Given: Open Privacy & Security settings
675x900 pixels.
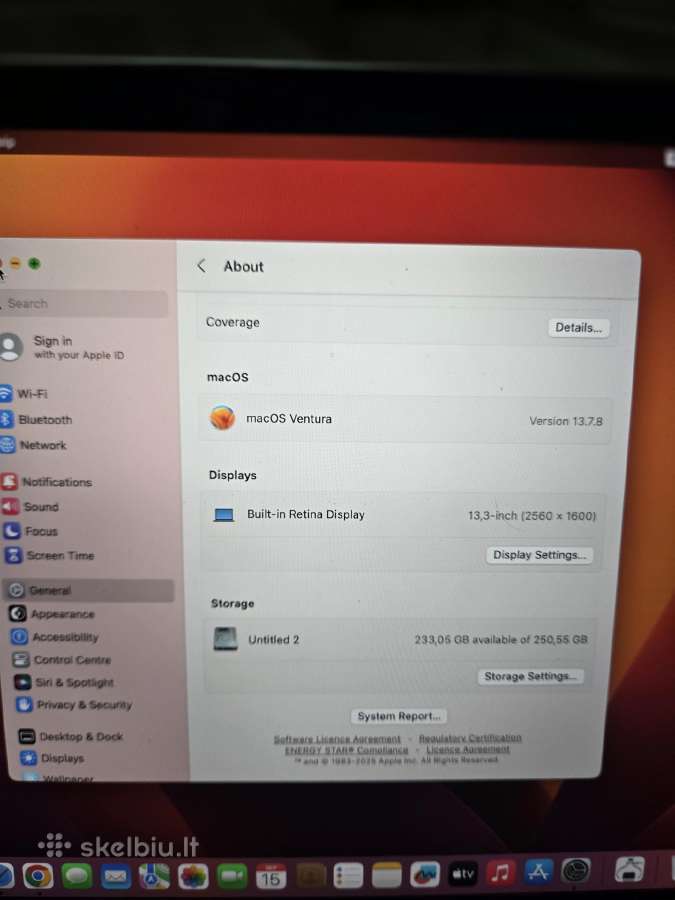Looking at the screenshot, I should (x=83, y=705).
